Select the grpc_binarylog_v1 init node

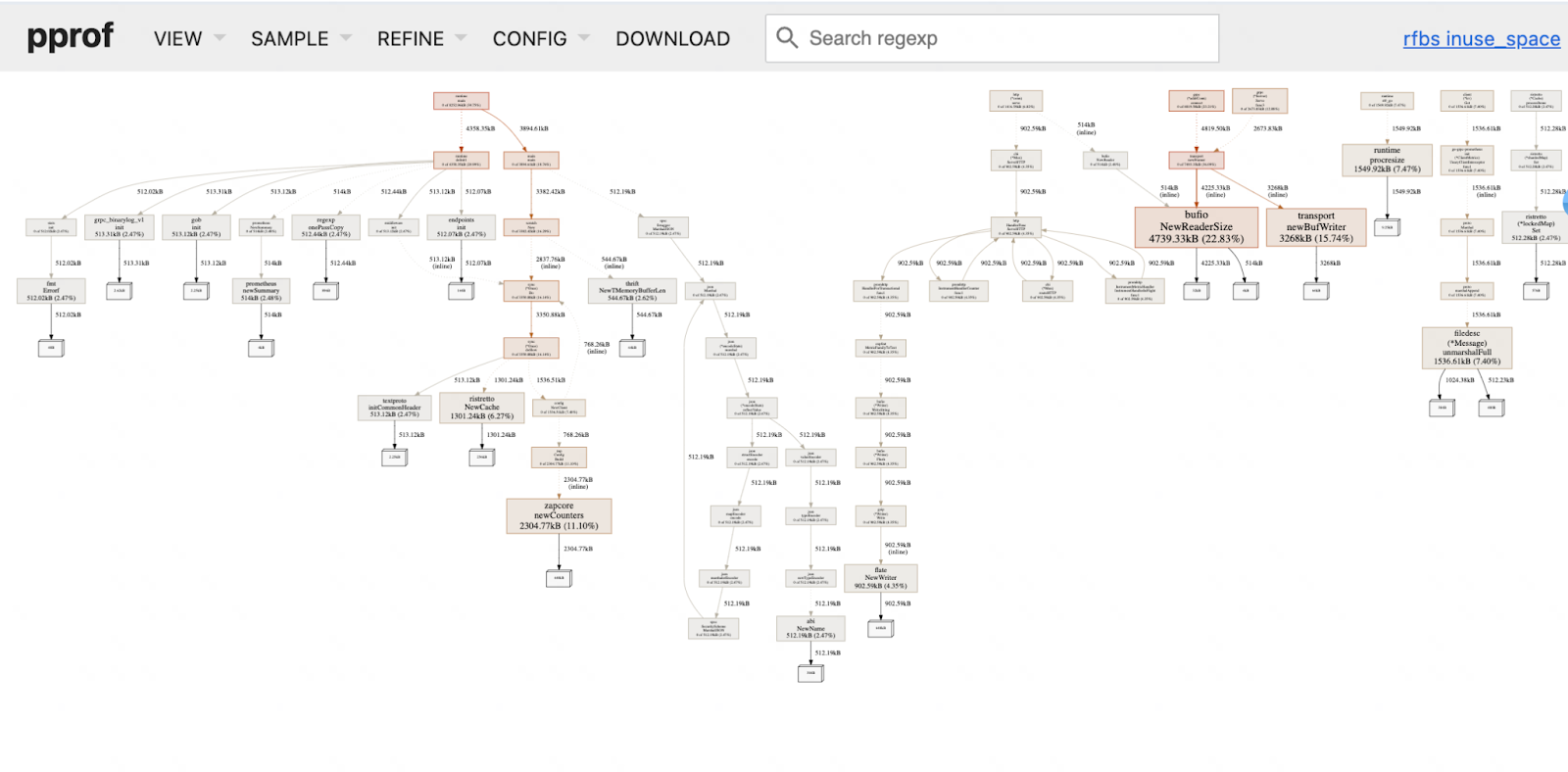[120, 227]
